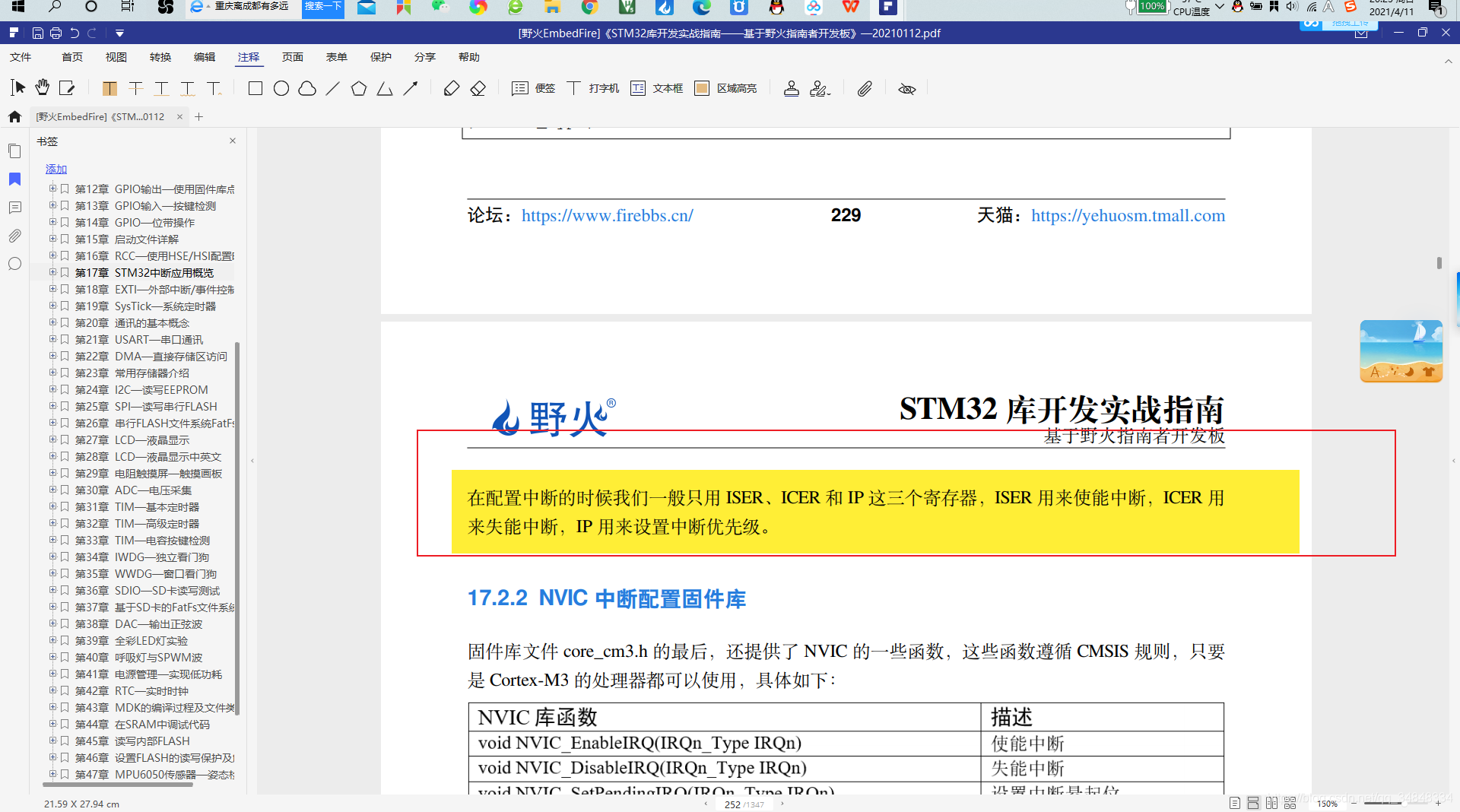
Task: Save the document from quick toolbar
Action: point(38,33)
